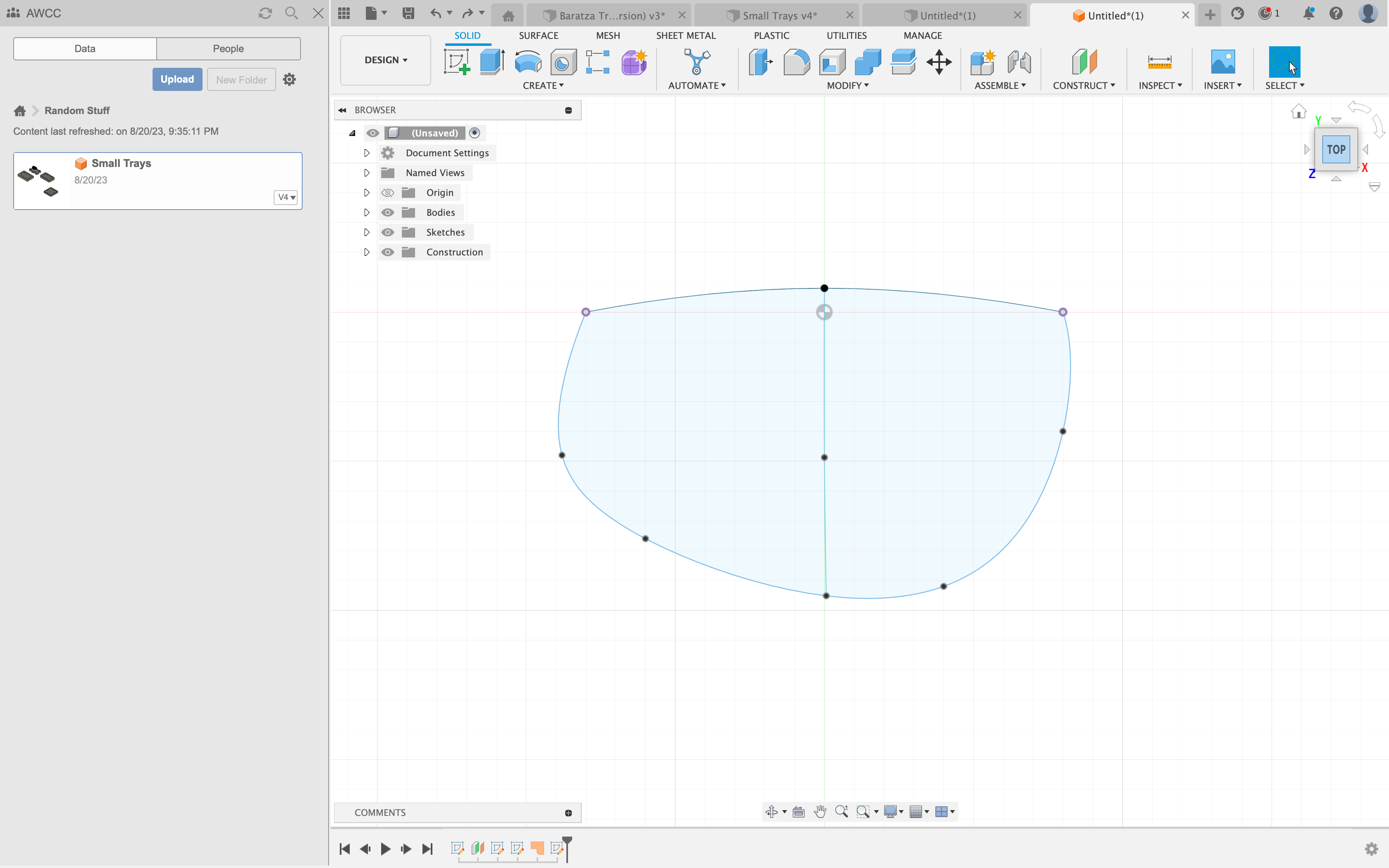
Task: Click the New Folder button
Action: click(241, 80)
